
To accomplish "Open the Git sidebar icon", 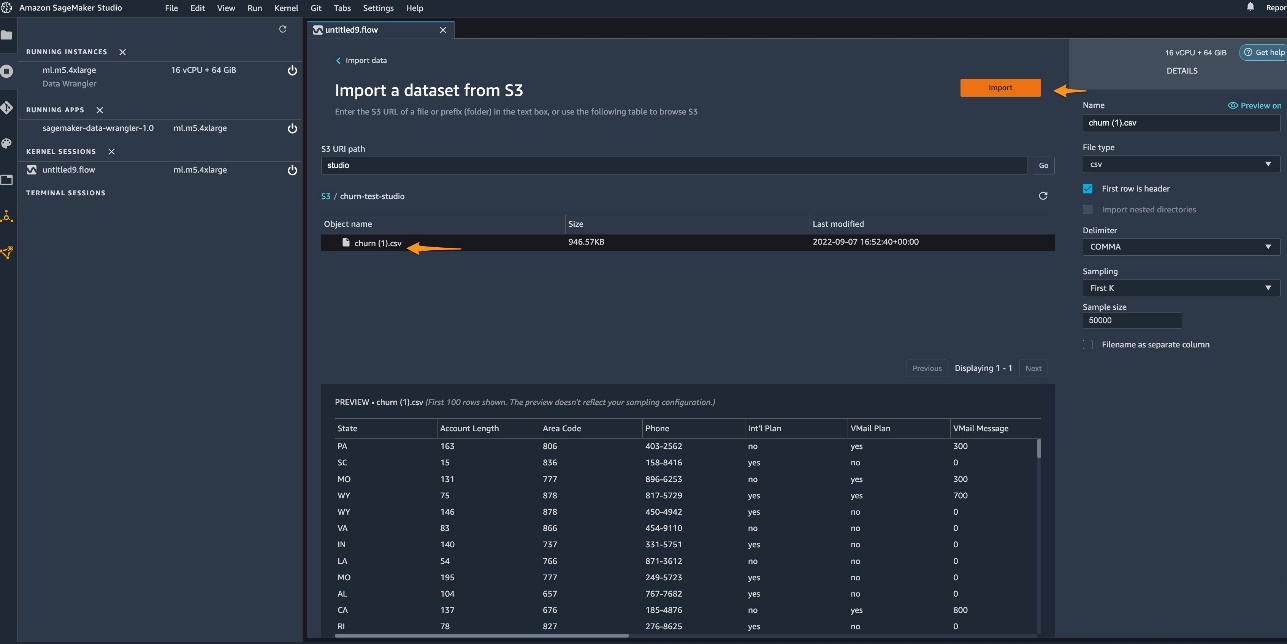I will pos(7,107).
